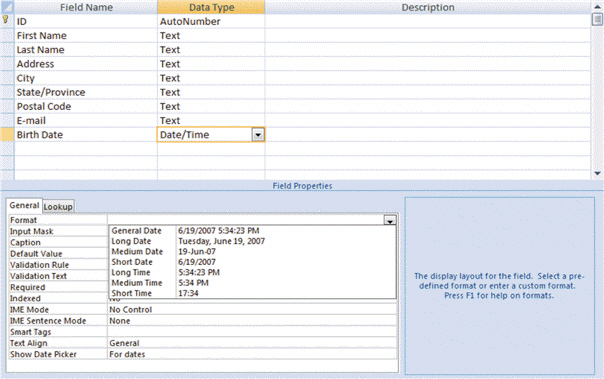
Task: Choose Medium Date format option
Action: [x=253, y=252]
